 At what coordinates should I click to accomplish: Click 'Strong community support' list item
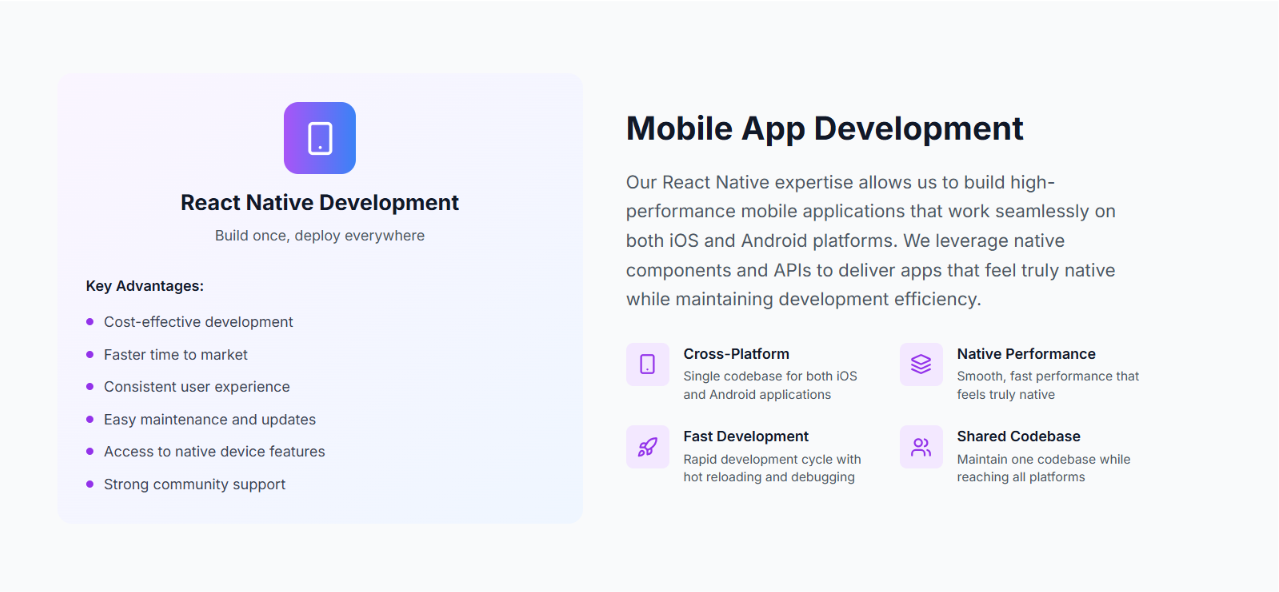(x=195, y=485)
